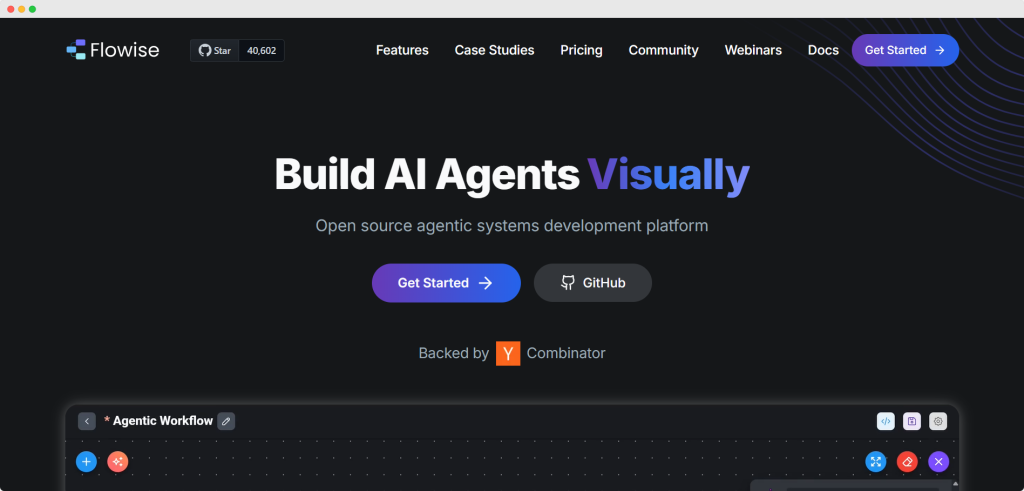Click the red close window dot
Viewport: 1024px width, 491px height.
click(x=10, y=9)
